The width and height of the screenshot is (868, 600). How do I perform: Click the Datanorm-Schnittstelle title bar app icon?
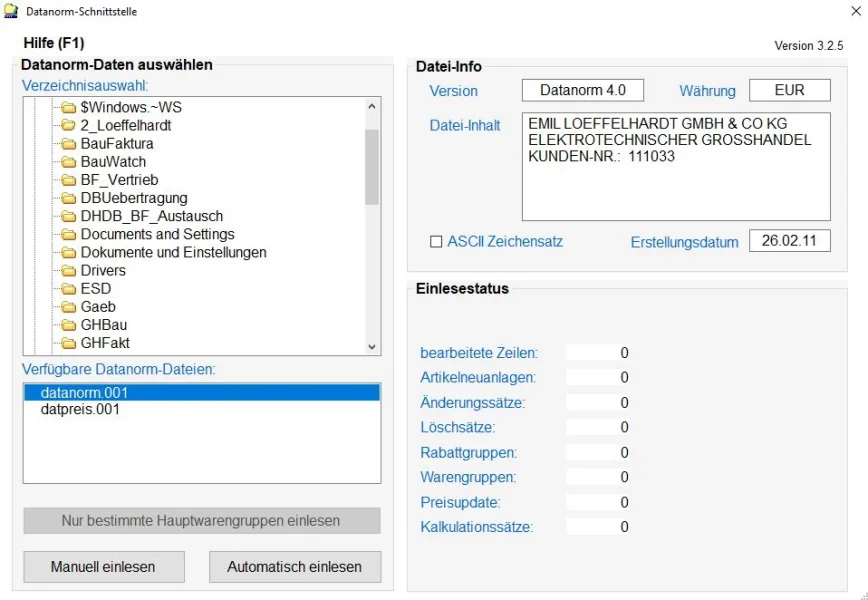[11, 12]
